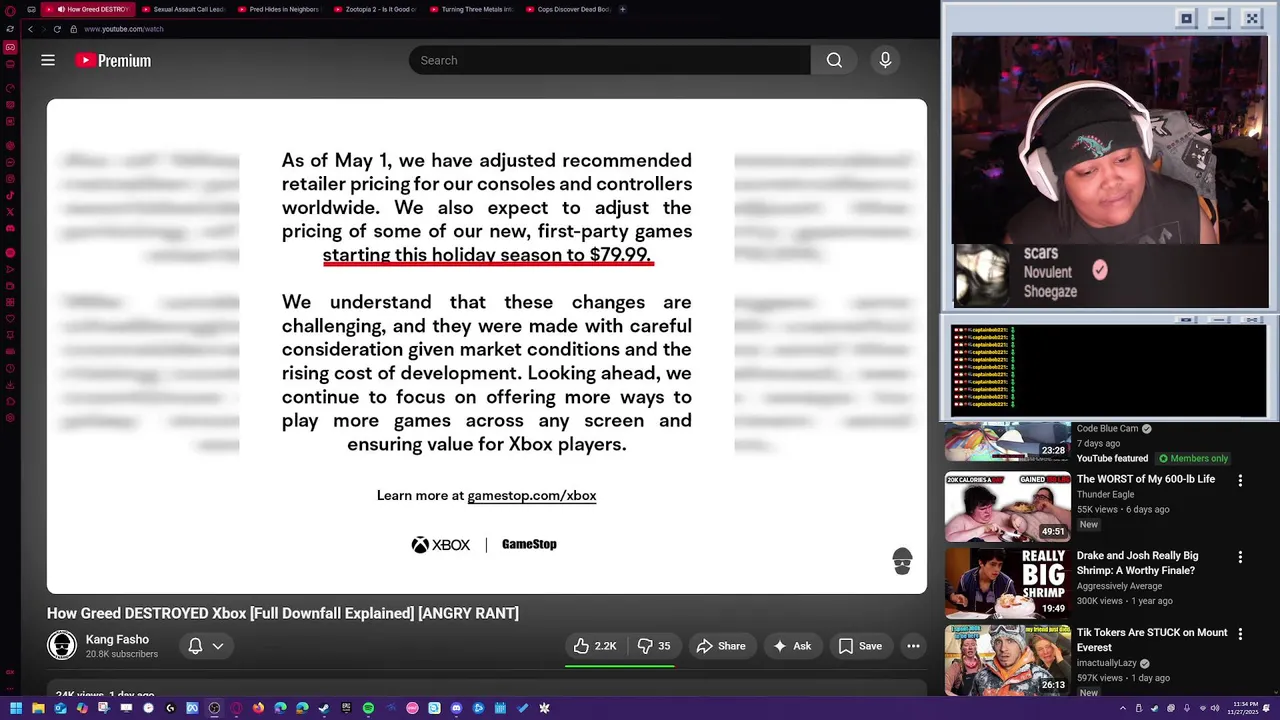The image size is (1280, 720).
Task: Open 'Tik Tokers Are STUCK on Mount Everest' video
Action: (1152, 640)
